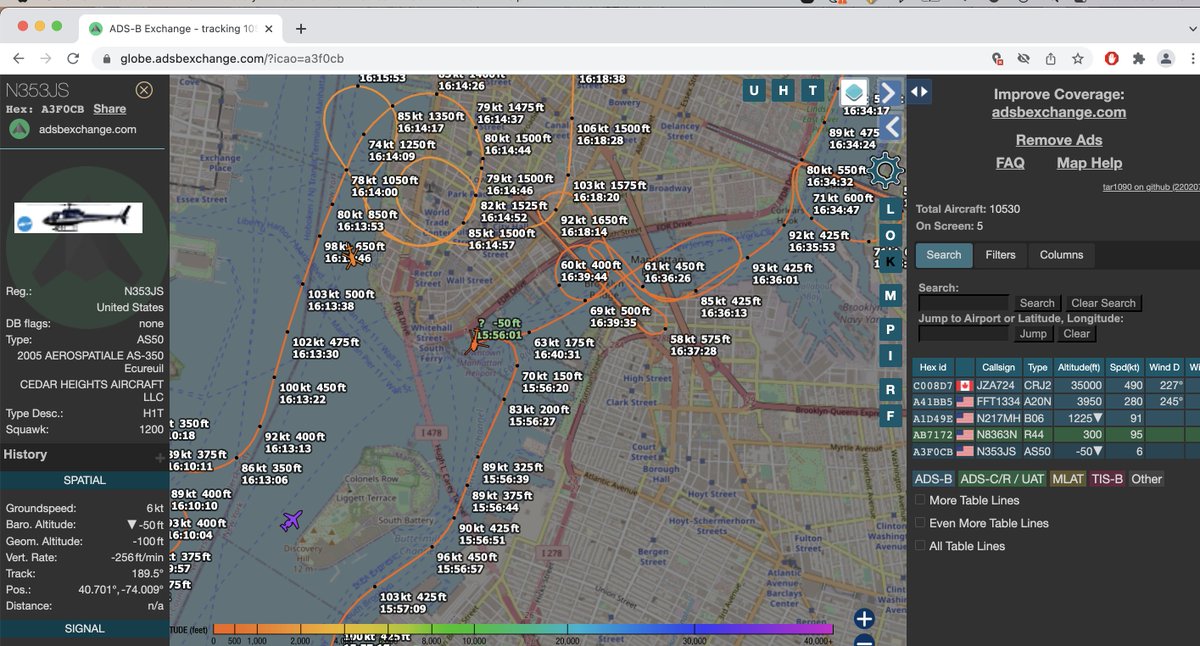Open the adsbexchange.com Improve Coverage link
Viewport: 1200px width, 646px height.
tap(1058, 112)
